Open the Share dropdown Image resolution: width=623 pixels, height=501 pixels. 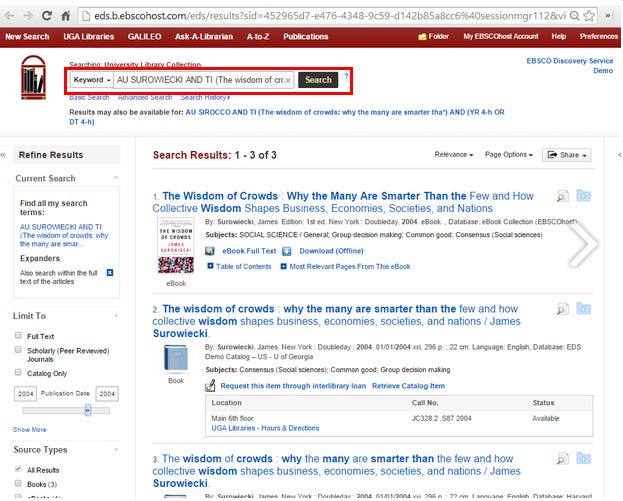click(567, 155)
